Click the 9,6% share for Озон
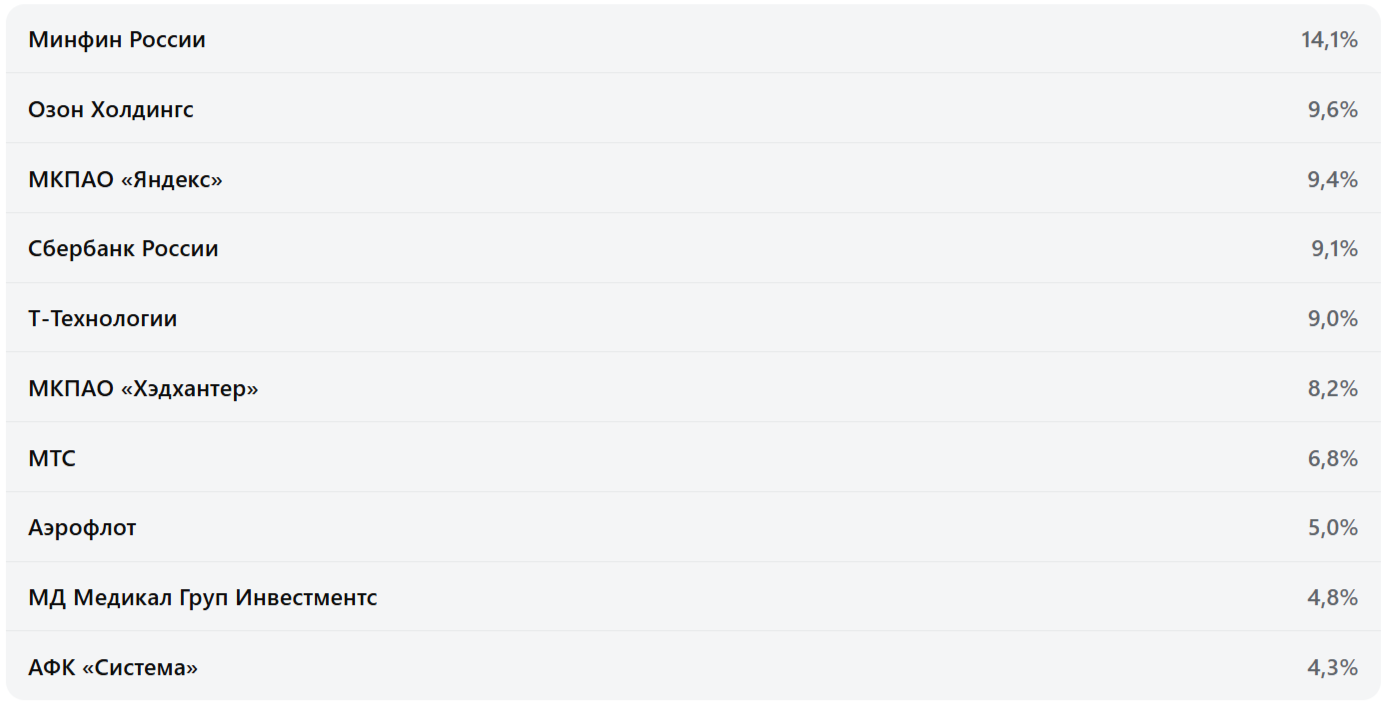 point(1332,110)
